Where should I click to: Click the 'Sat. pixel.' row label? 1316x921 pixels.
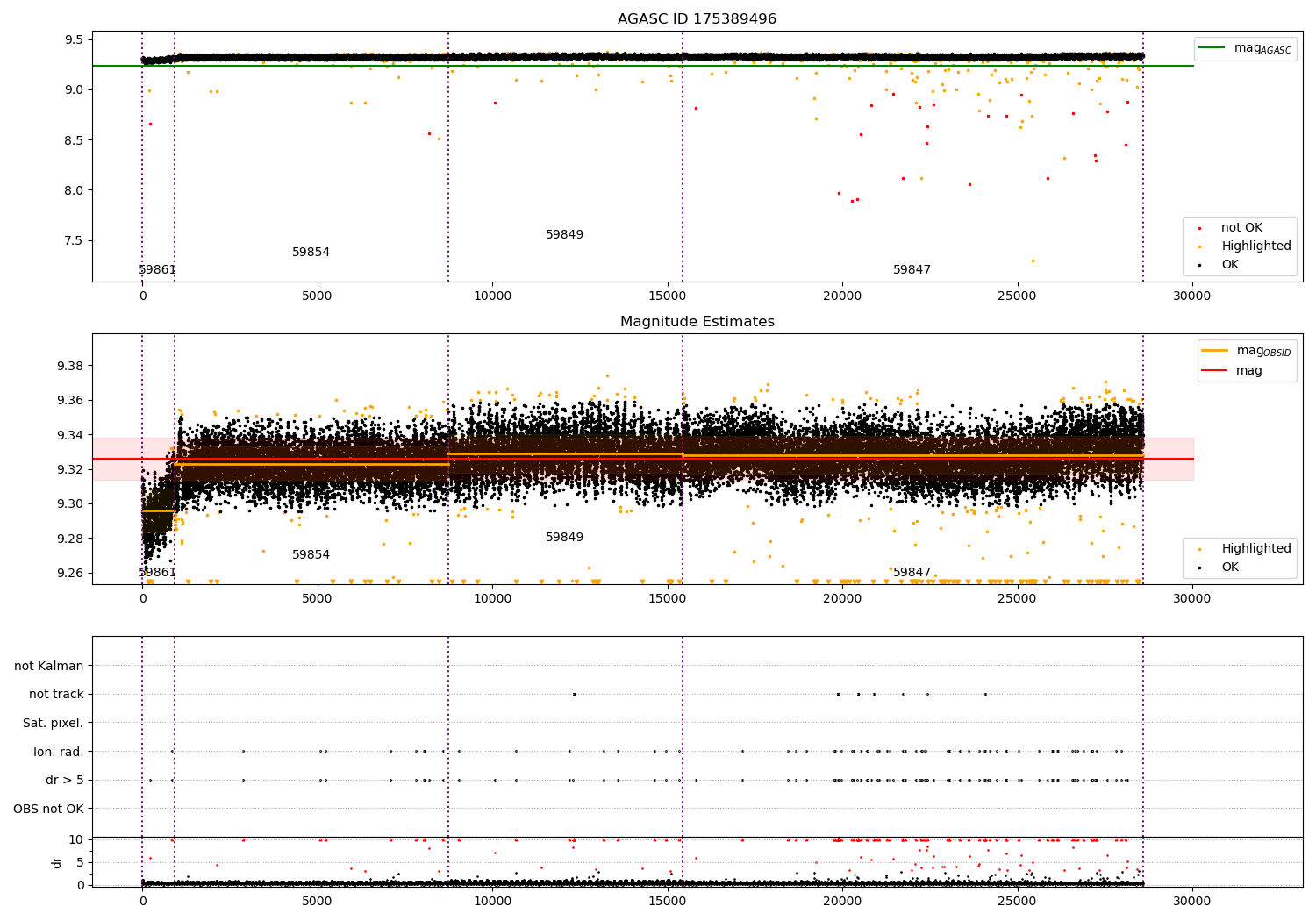click(x=54, y=723)
